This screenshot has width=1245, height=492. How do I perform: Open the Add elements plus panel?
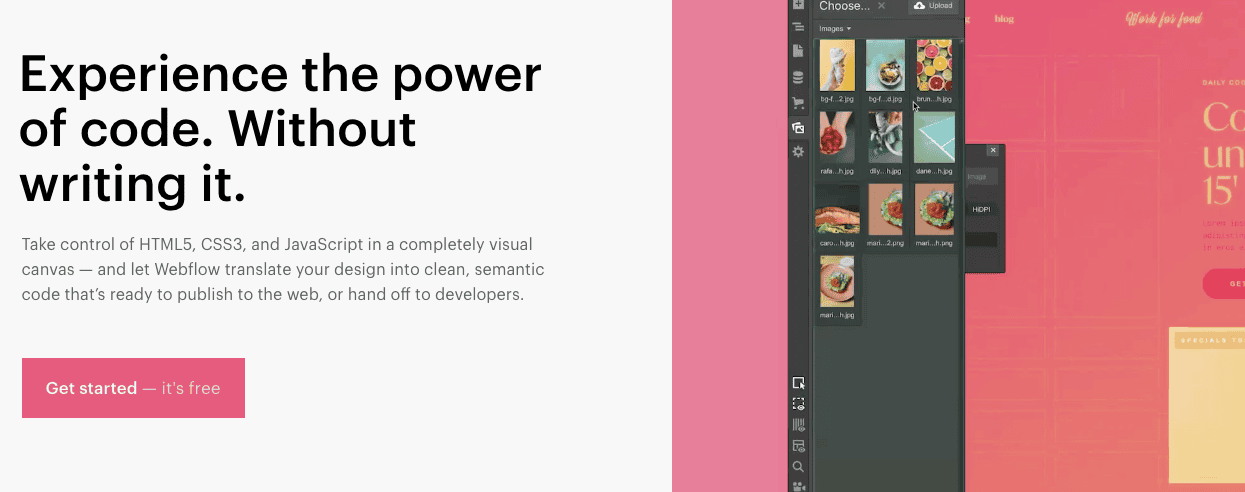[798, 5]
